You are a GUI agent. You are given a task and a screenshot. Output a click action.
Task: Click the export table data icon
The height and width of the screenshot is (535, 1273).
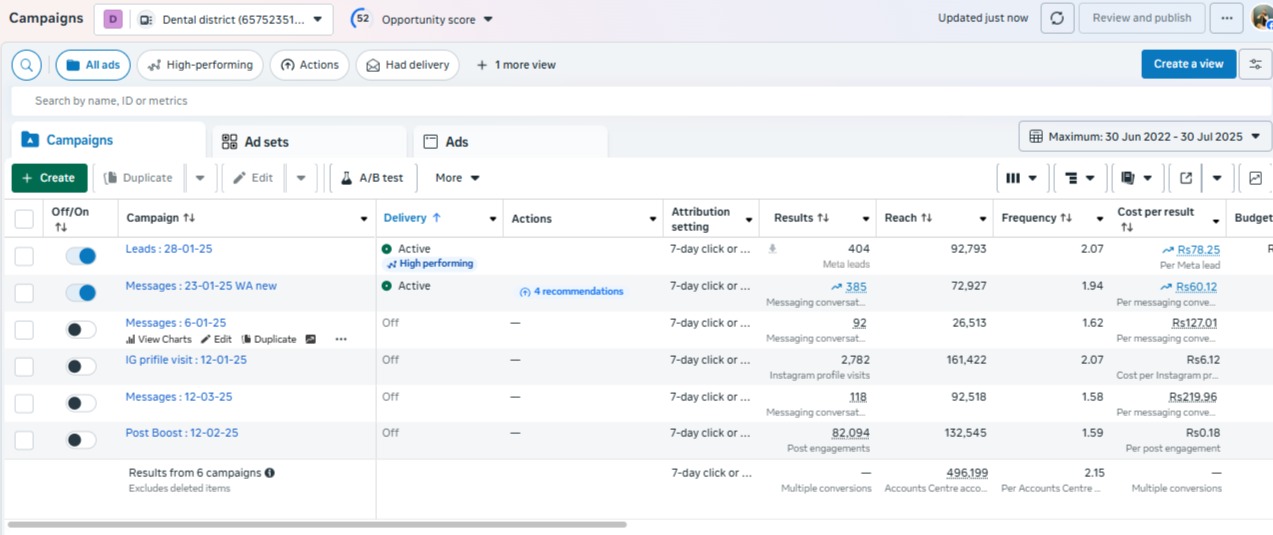1186,178
